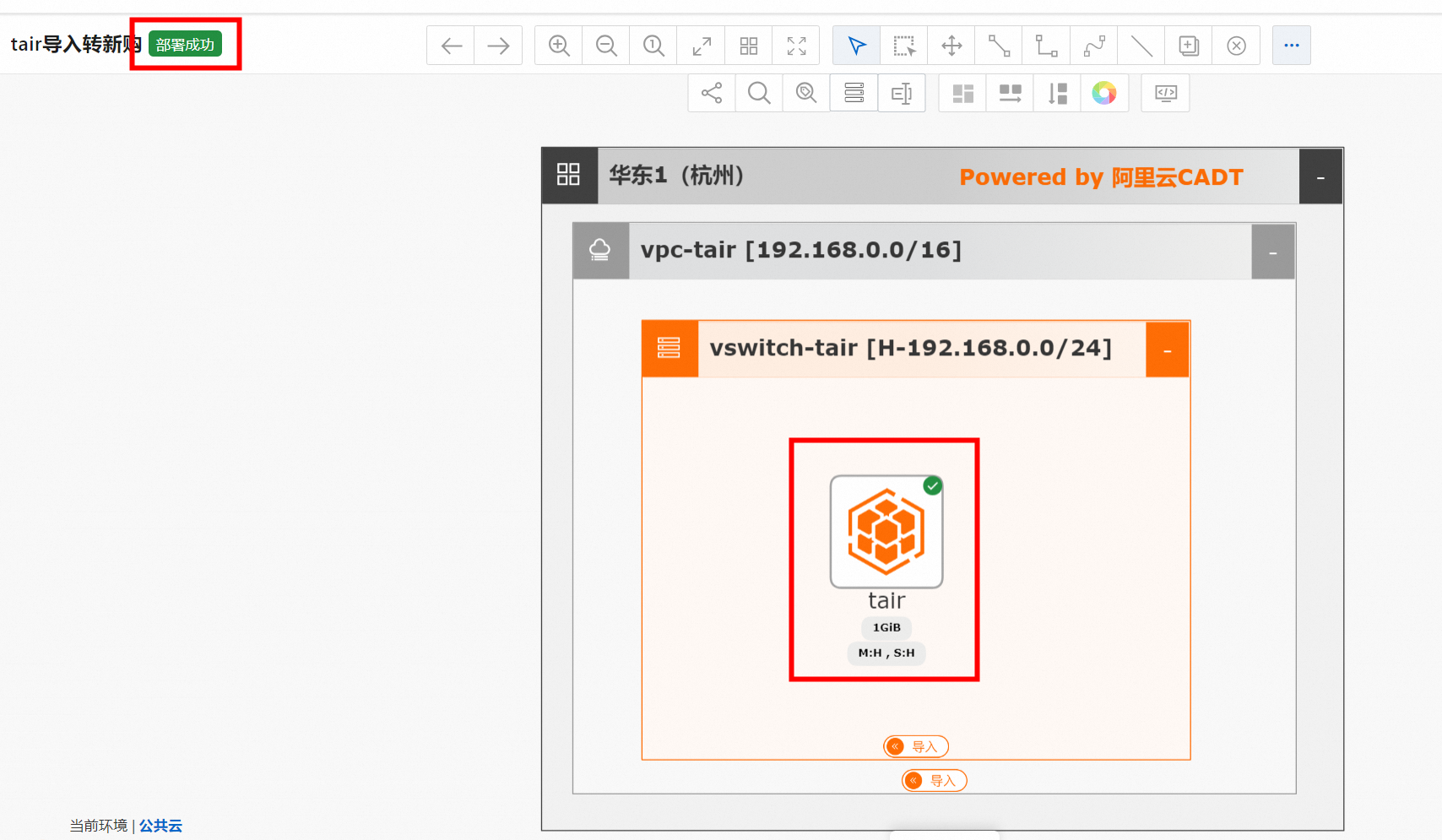
Task: Click the circled X delete icon
Action: point(1236,46)
